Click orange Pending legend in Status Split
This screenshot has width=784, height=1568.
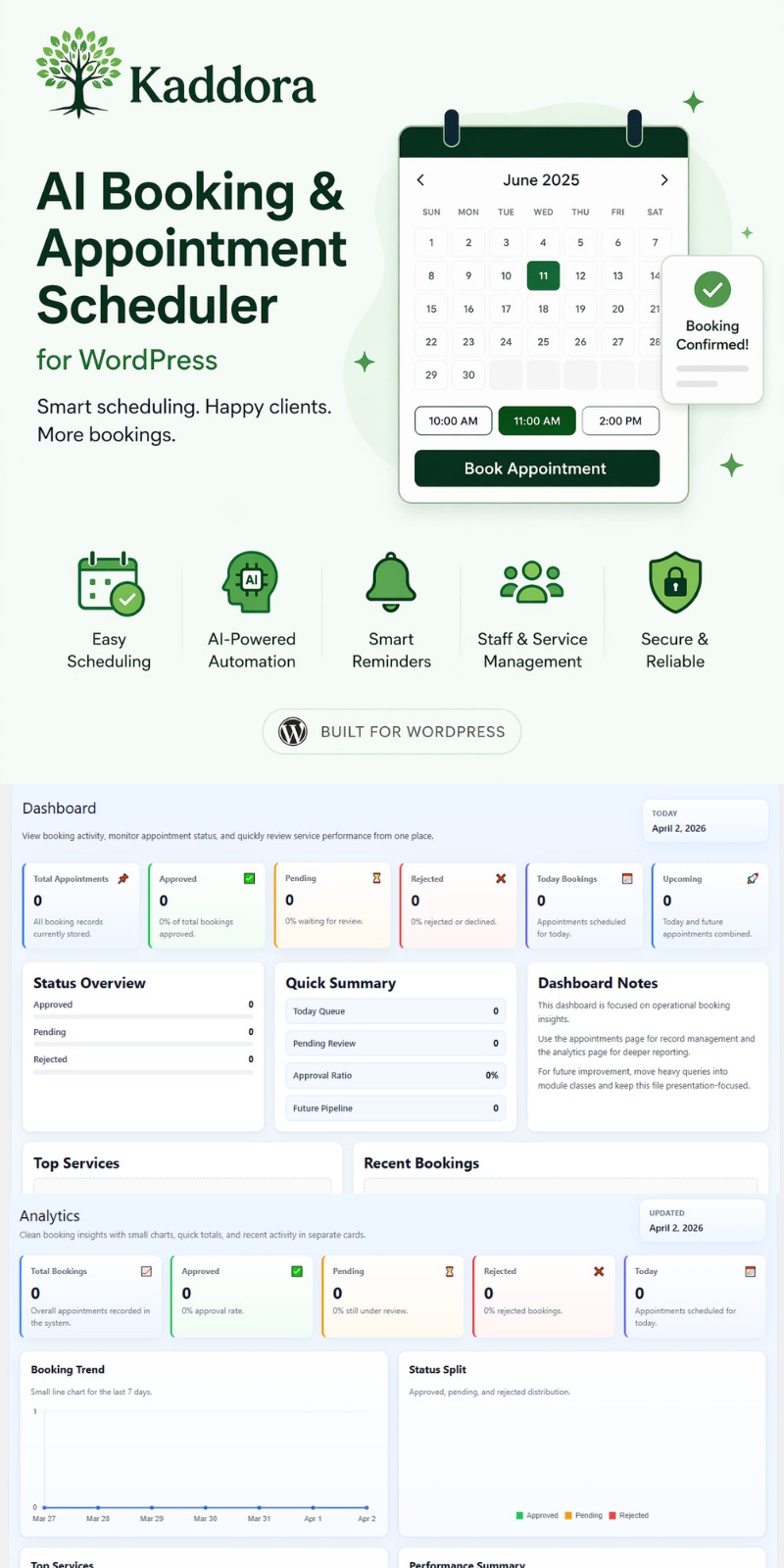[583, 1515]
